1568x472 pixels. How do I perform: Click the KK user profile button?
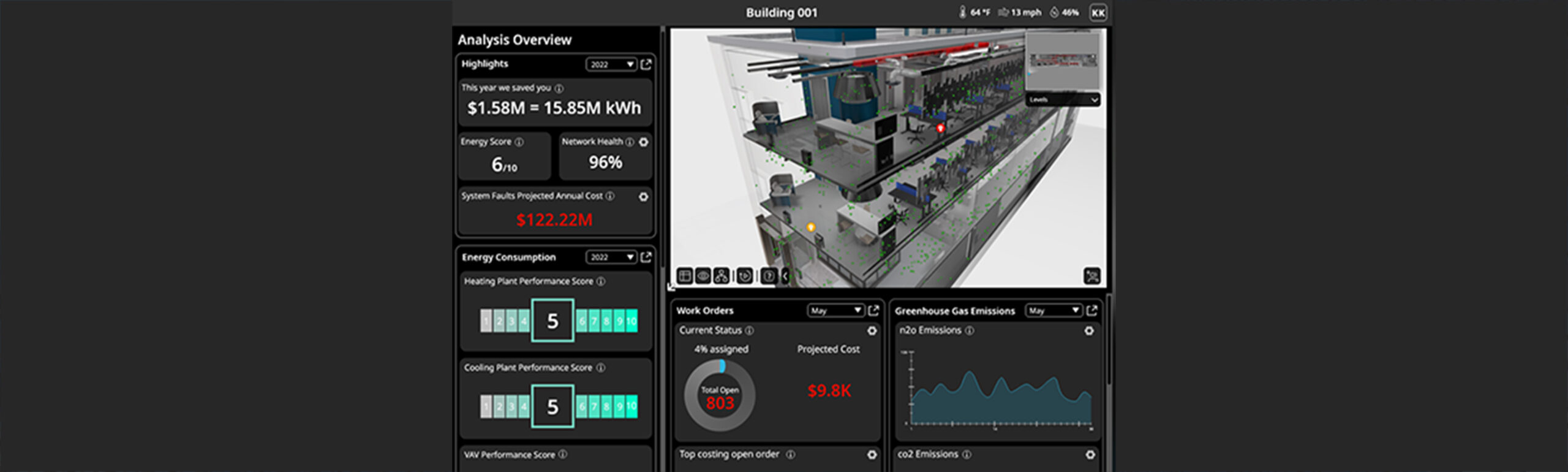[1098, 13]
